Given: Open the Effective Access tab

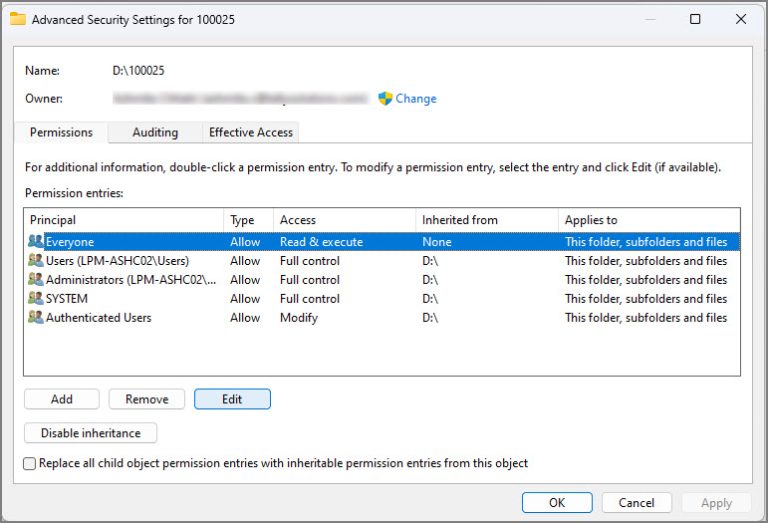Looking at the screenshot, I should (x=250, y=132).
